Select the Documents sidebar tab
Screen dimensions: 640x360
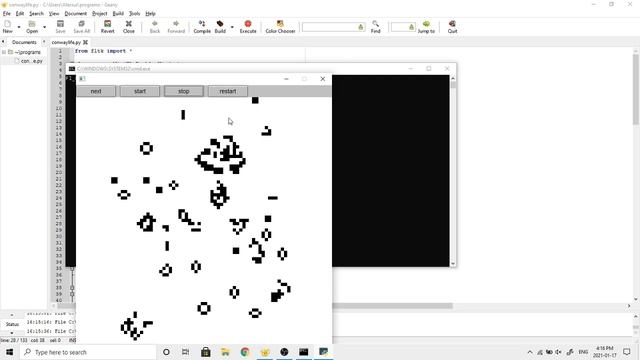24,42
